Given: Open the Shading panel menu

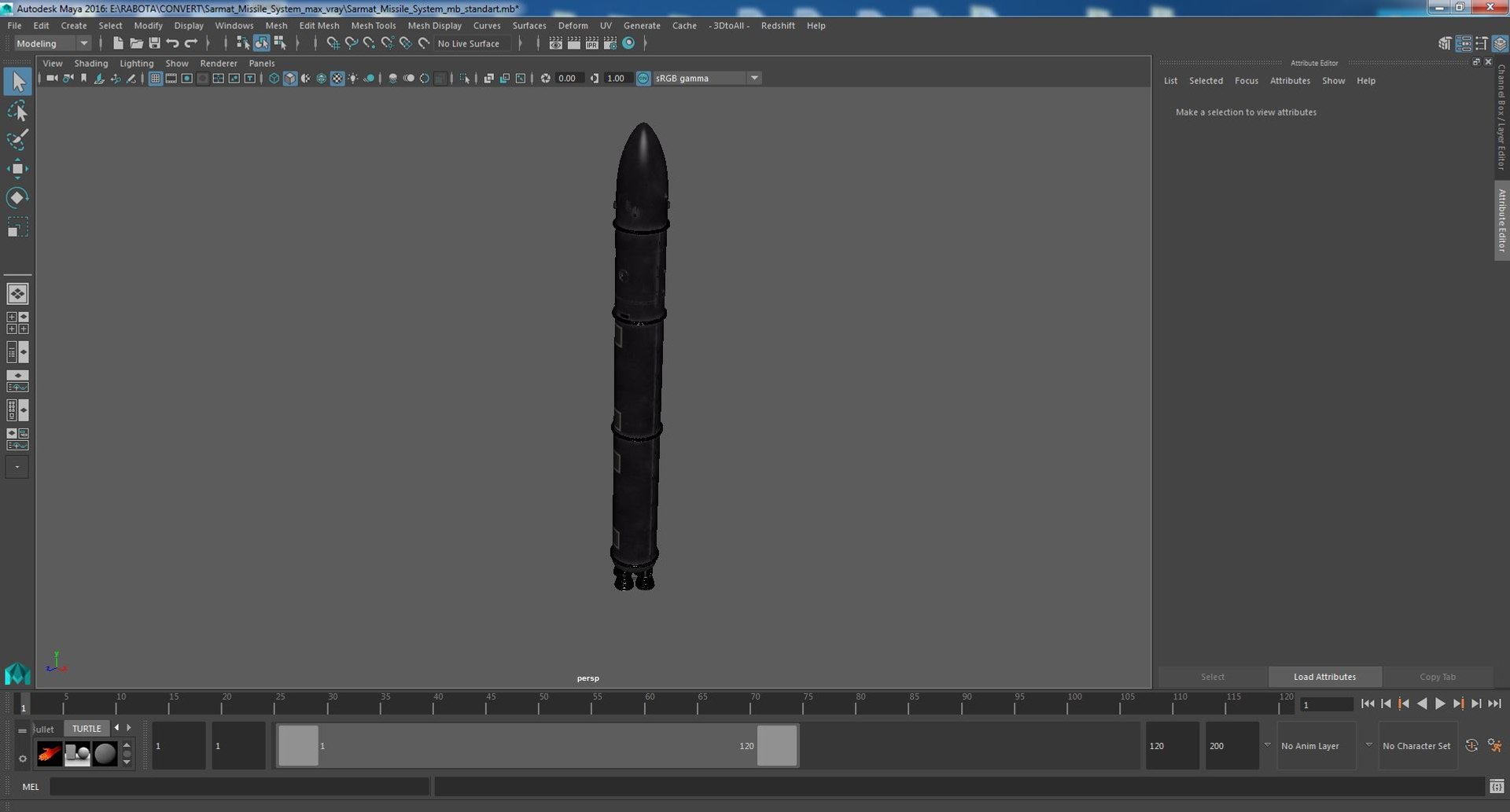Looking at the screenshot, I should tap(91, 63).
